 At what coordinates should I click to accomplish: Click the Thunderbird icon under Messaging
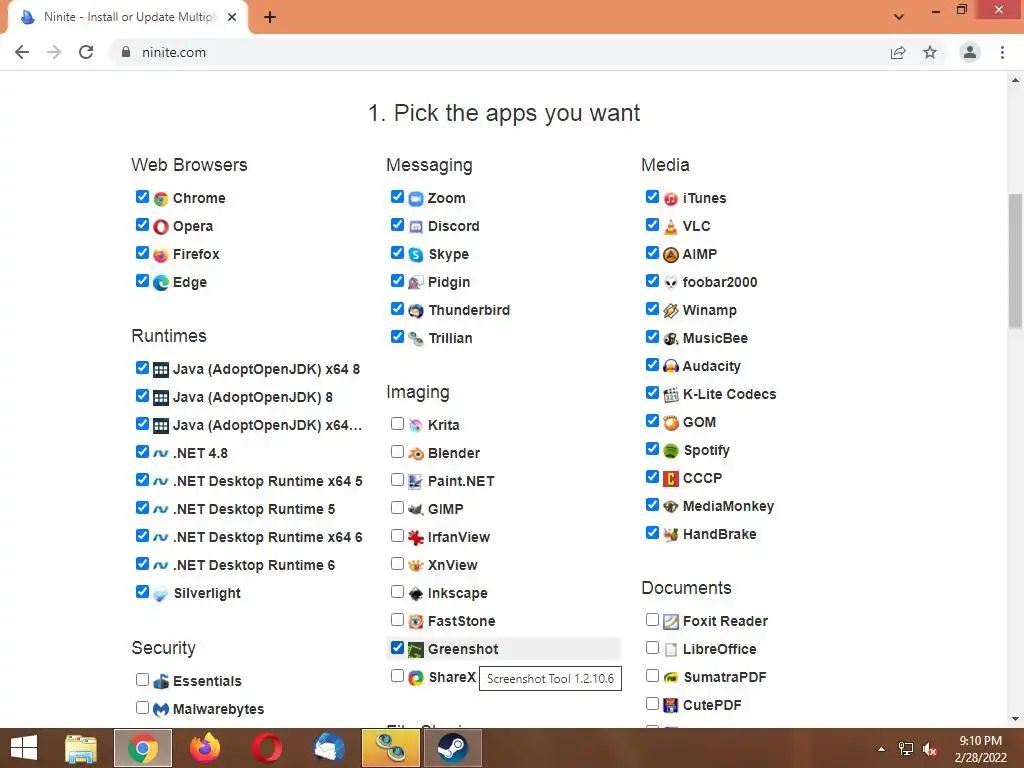pyautogui.click(x=416, y=311)
